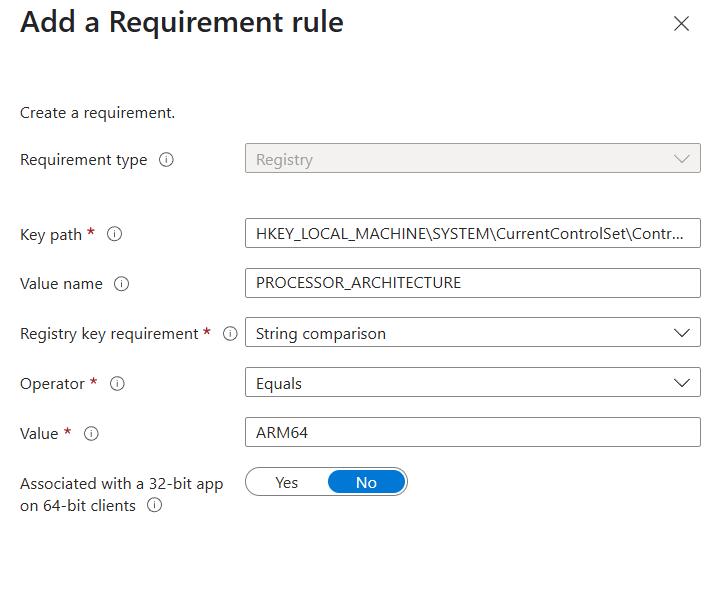
Task: Close the Add a Requirement rule pane
Action: pos(681,24)
